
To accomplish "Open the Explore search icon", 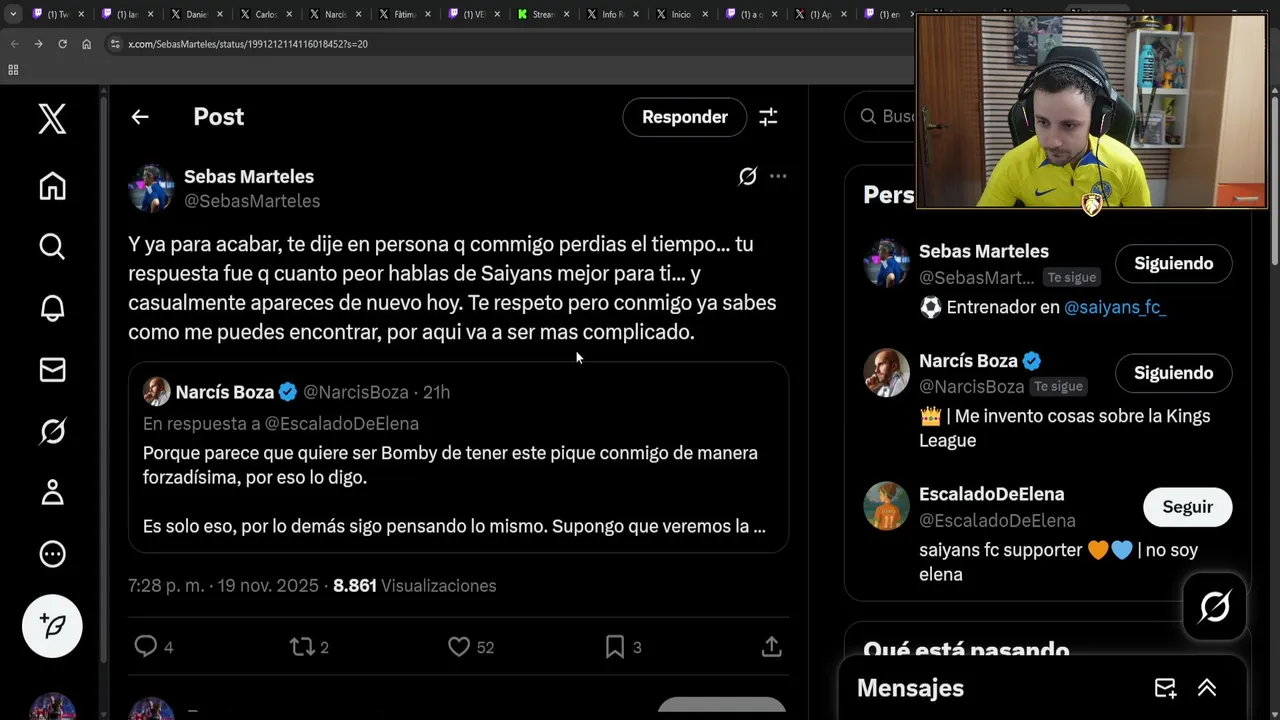I will tap(52, 247).
